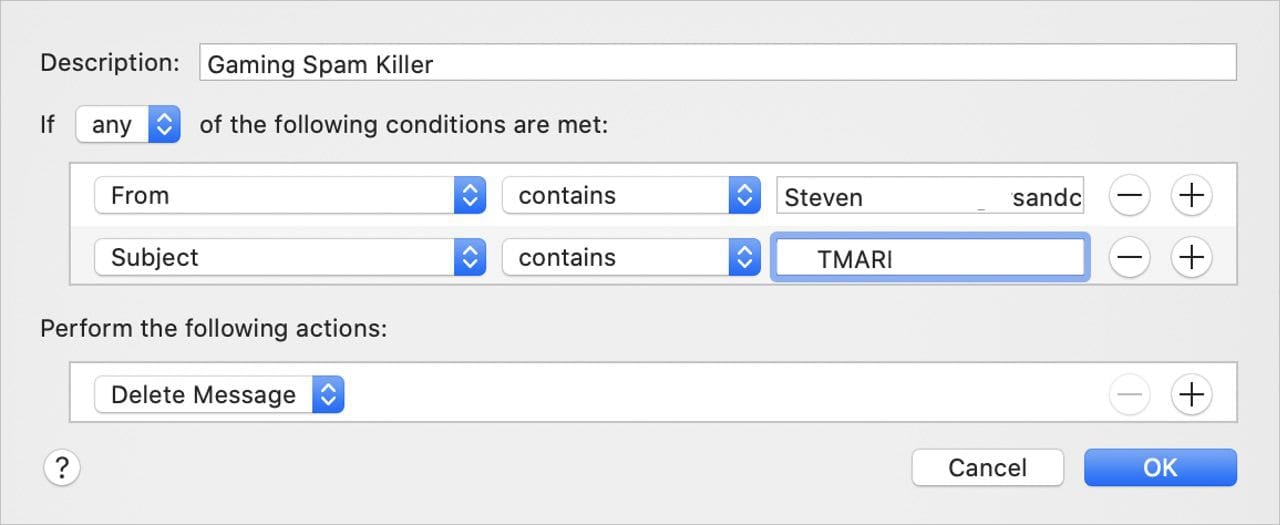Click the help question mark icon
The image size is (1280, 525).
62,467
